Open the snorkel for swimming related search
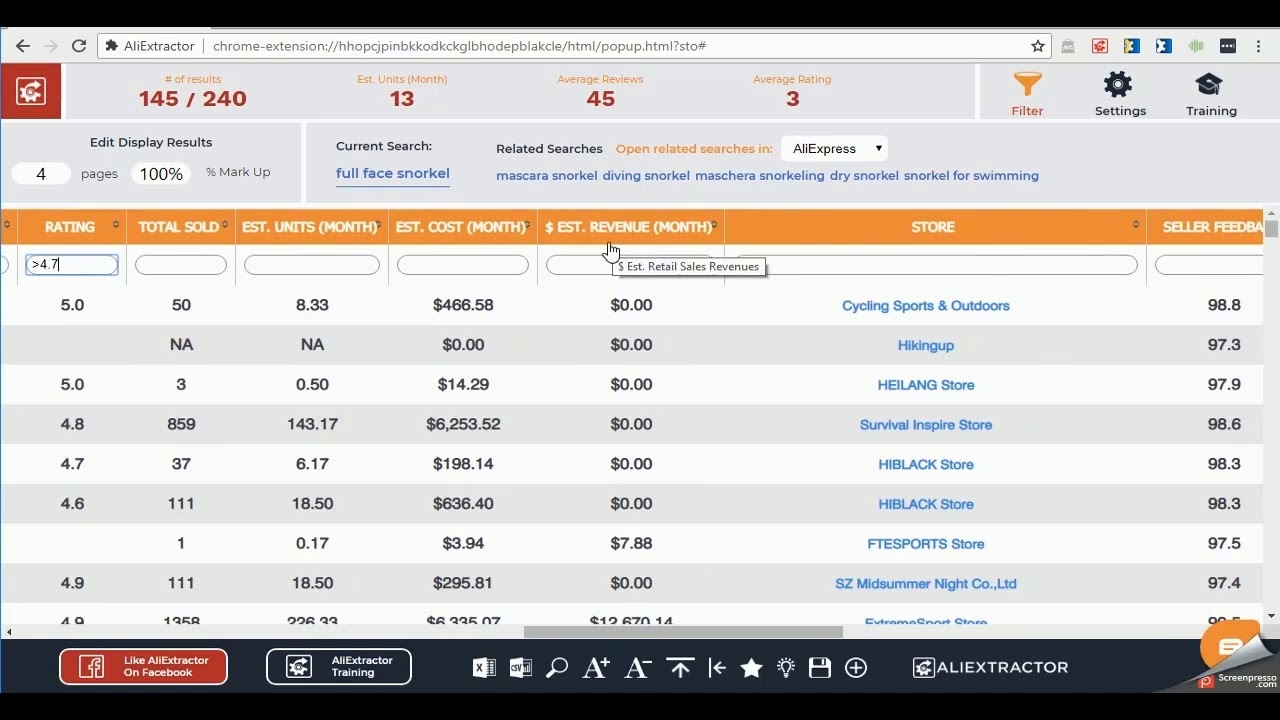This screenshot has width=1280, height=720. point(971,176)
